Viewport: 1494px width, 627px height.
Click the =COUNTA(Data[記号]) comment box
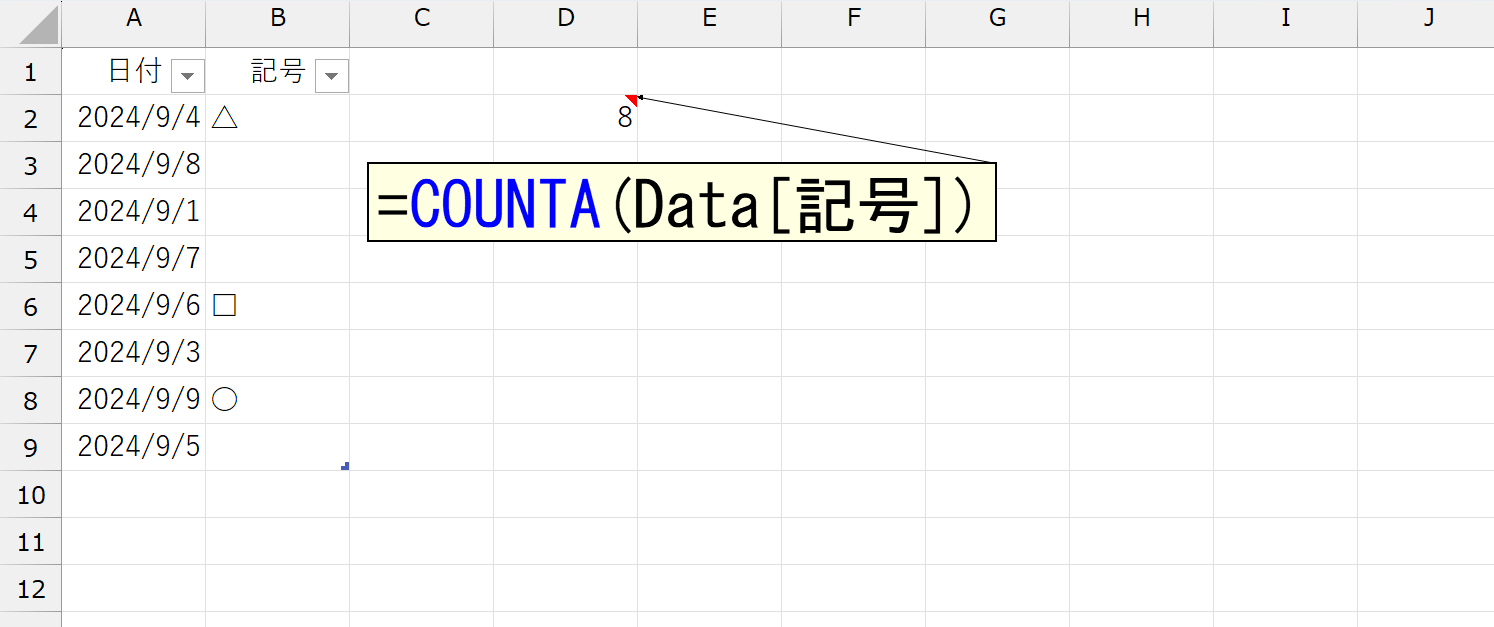682,202
